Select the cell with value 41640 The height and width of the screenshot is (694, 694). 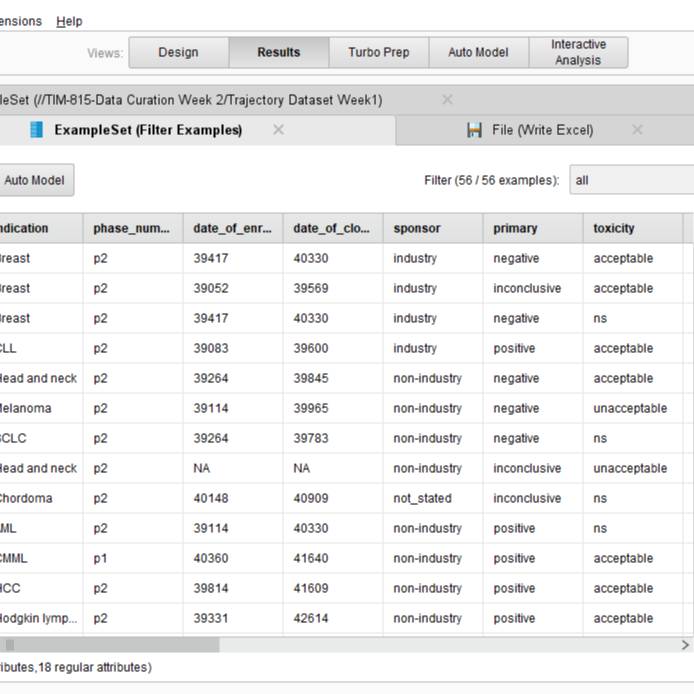coord(333,558)
